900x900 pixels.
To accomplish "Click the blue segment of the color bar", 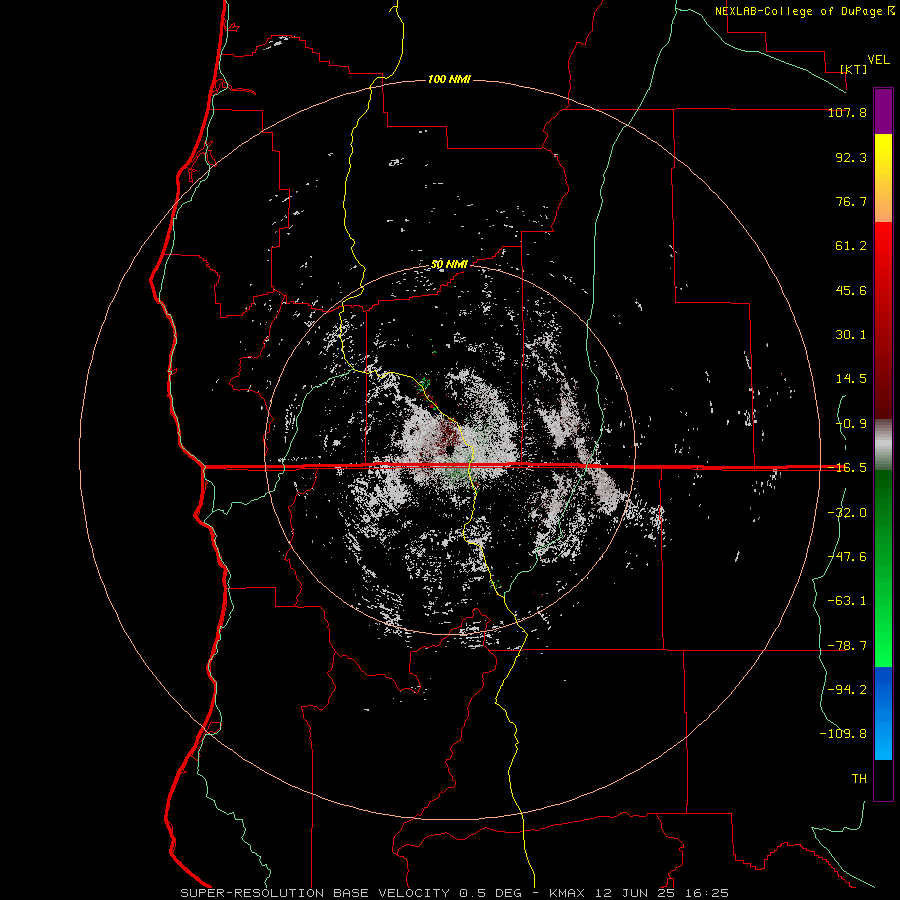I will click(883, 713).
